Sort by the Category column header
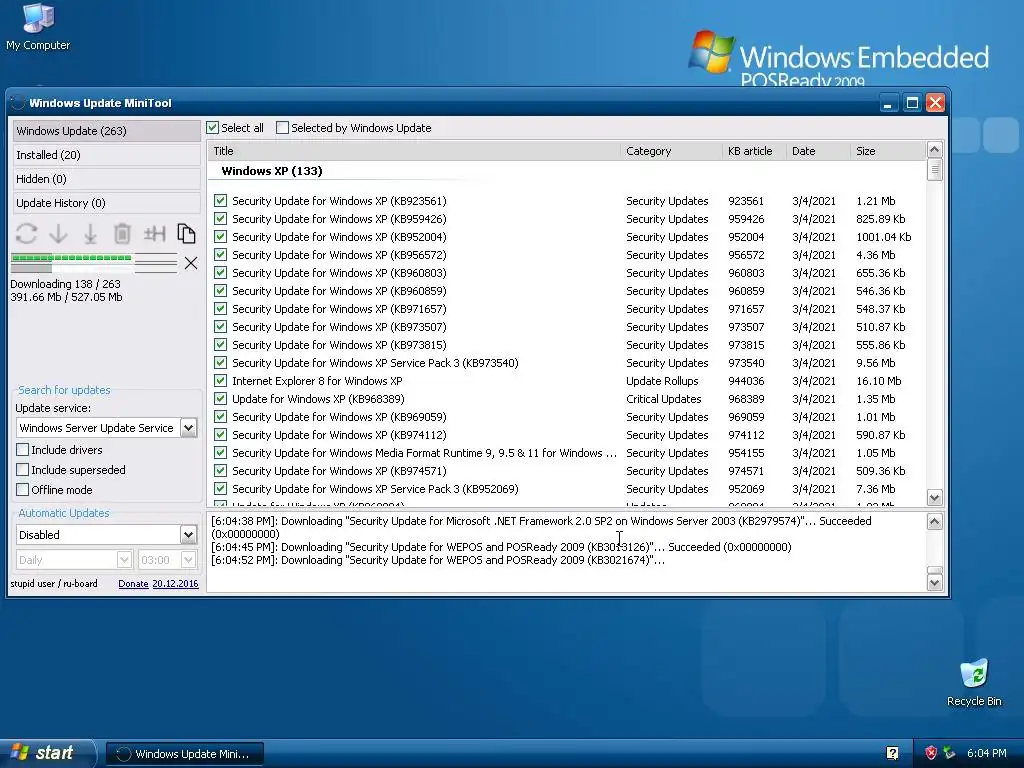This screenshot has width=1024, height=768. point(671,151)
